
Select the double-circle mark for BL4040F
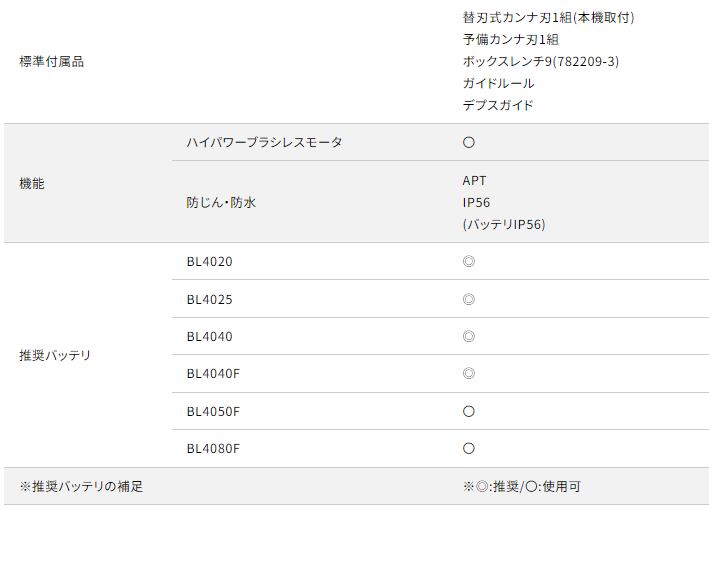[x=468, y=374]
